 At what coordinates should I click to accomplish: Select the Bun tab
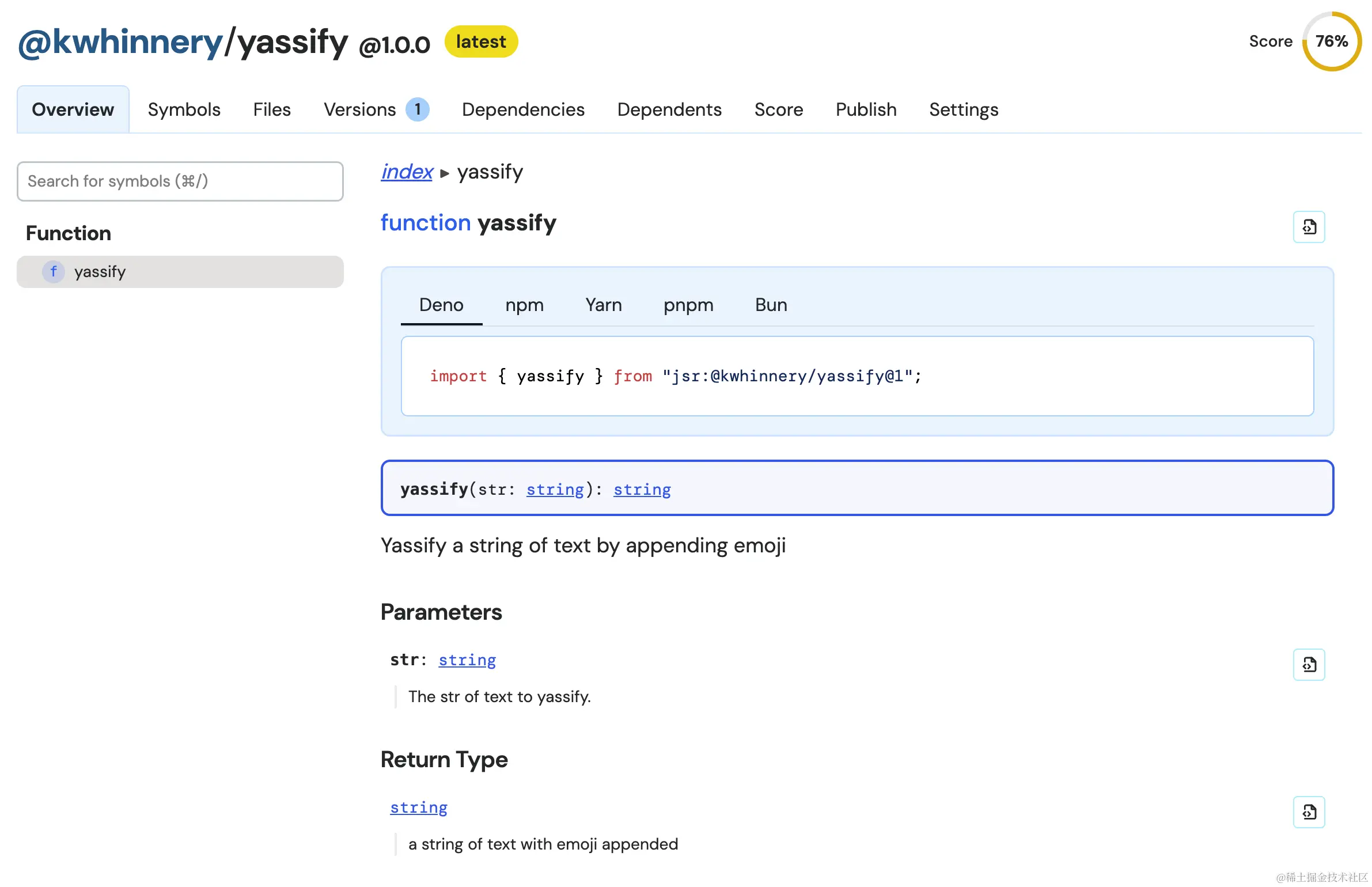pos(771,305)
